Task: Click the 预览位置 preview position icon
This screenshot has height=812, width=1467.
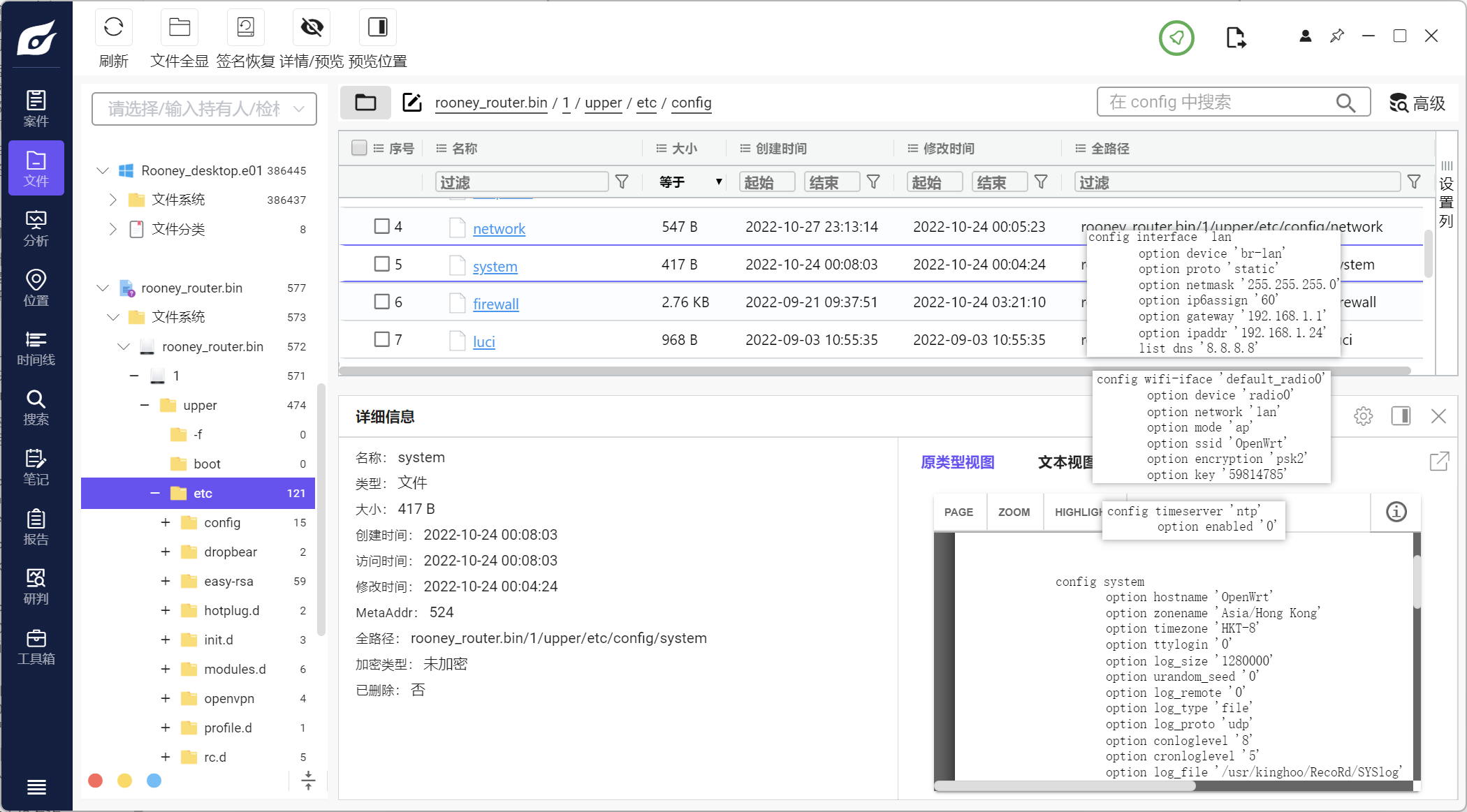Action: [x=378, y=27]
